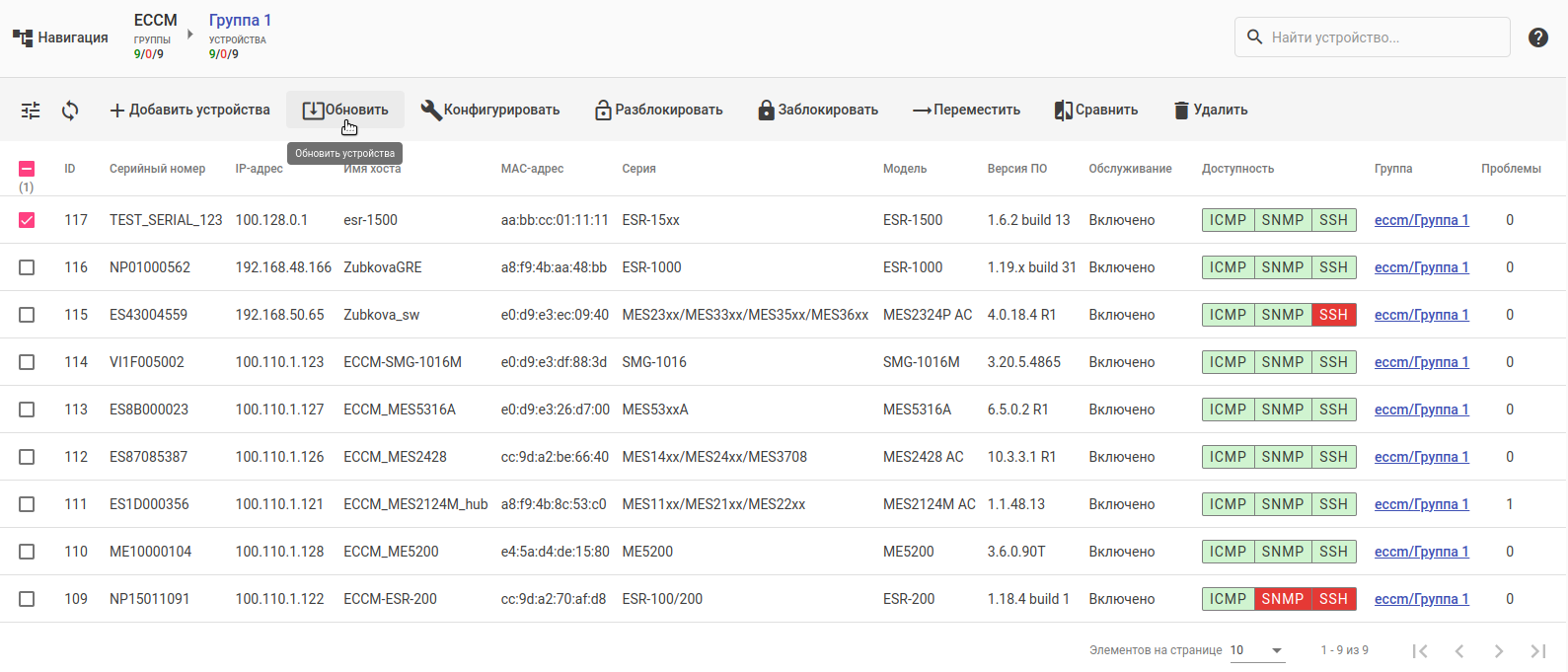The width and height of the screenshot is (1568, 672).
Task: Toggle the select-all header checkbox
Action: point(27,169)
